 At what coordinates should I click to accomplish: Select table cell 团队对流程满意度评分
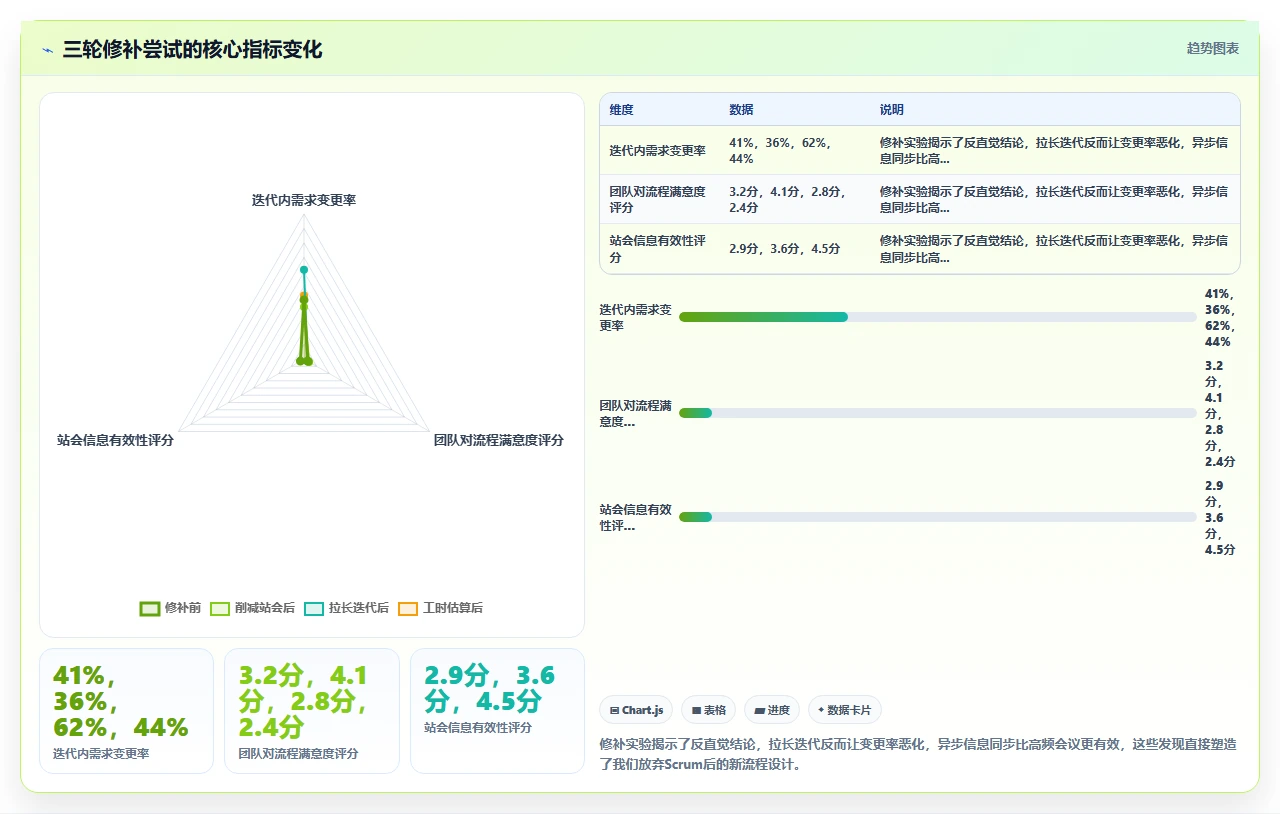[658, 200]
